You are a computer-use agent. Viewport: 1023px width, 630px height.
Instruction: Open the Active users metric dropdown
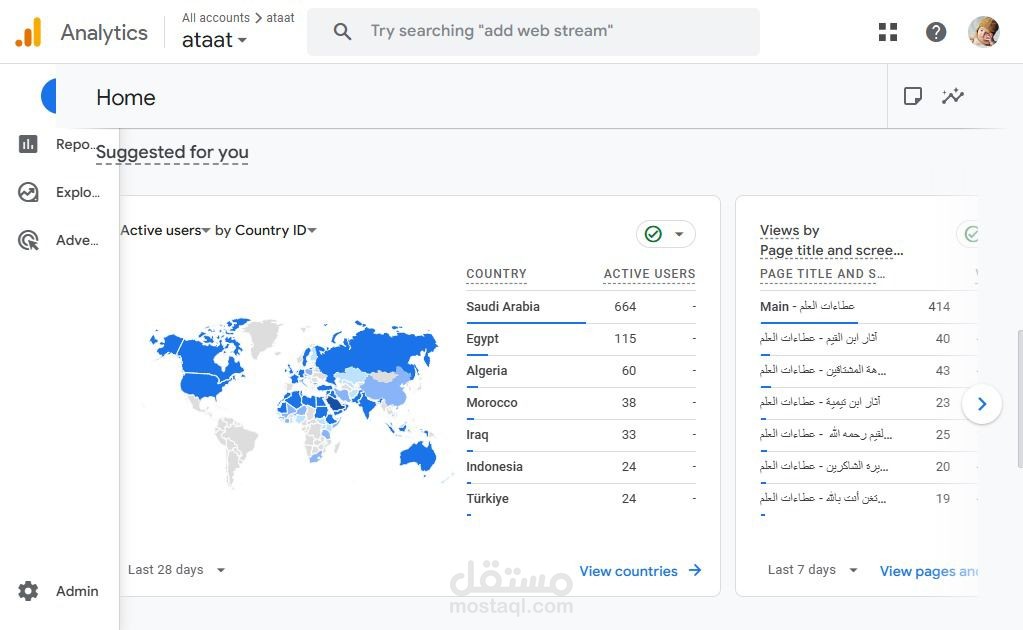166,230
